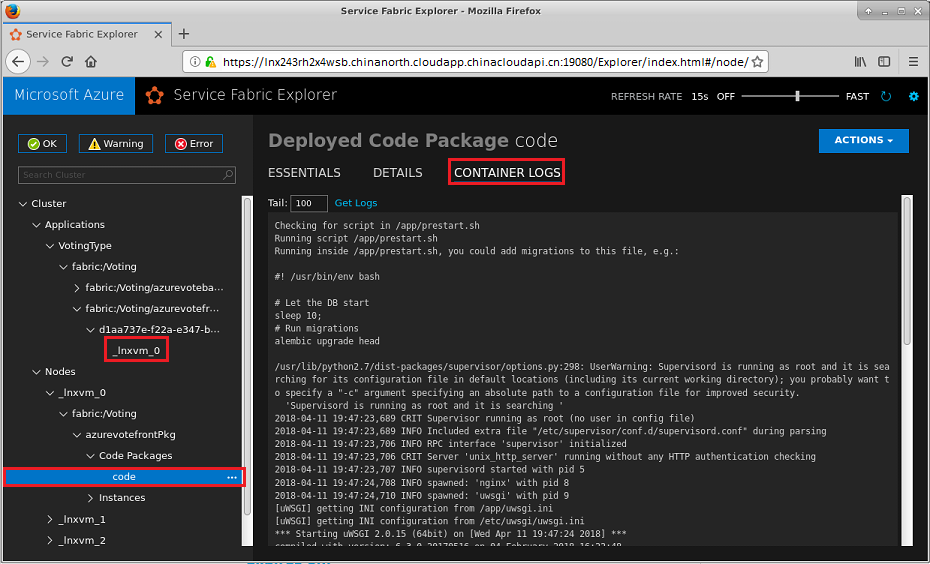Switch to the DETAILS tab
The width and height of the screenshot is (930, 564).
click(x=397, y=173)
